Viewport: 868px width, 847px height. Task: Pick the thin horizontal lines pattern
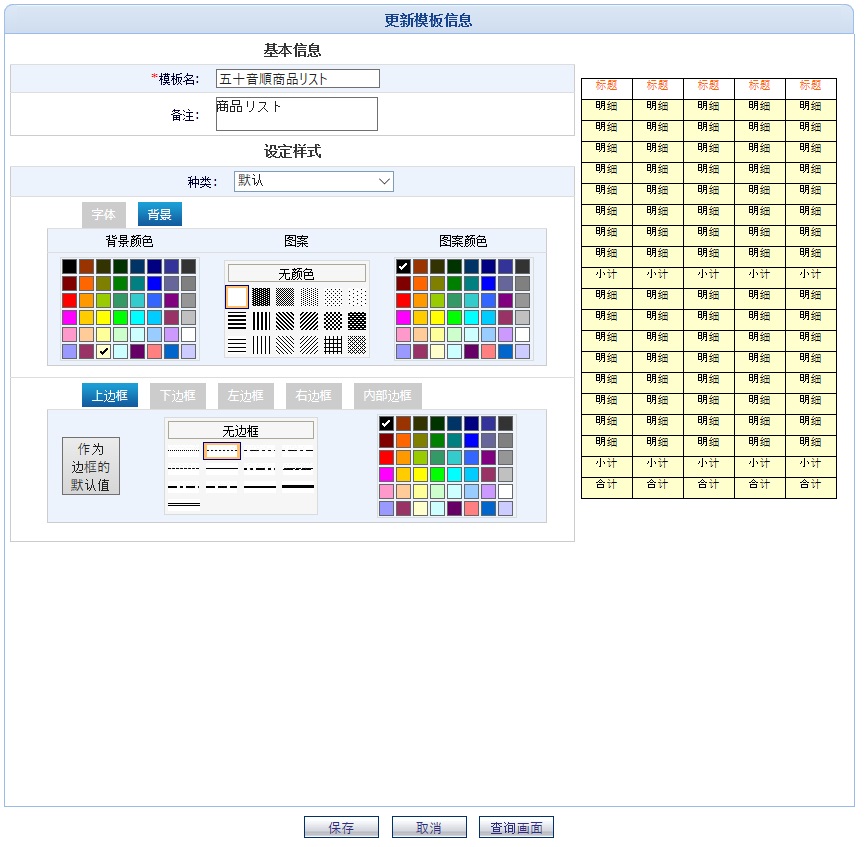237,345
